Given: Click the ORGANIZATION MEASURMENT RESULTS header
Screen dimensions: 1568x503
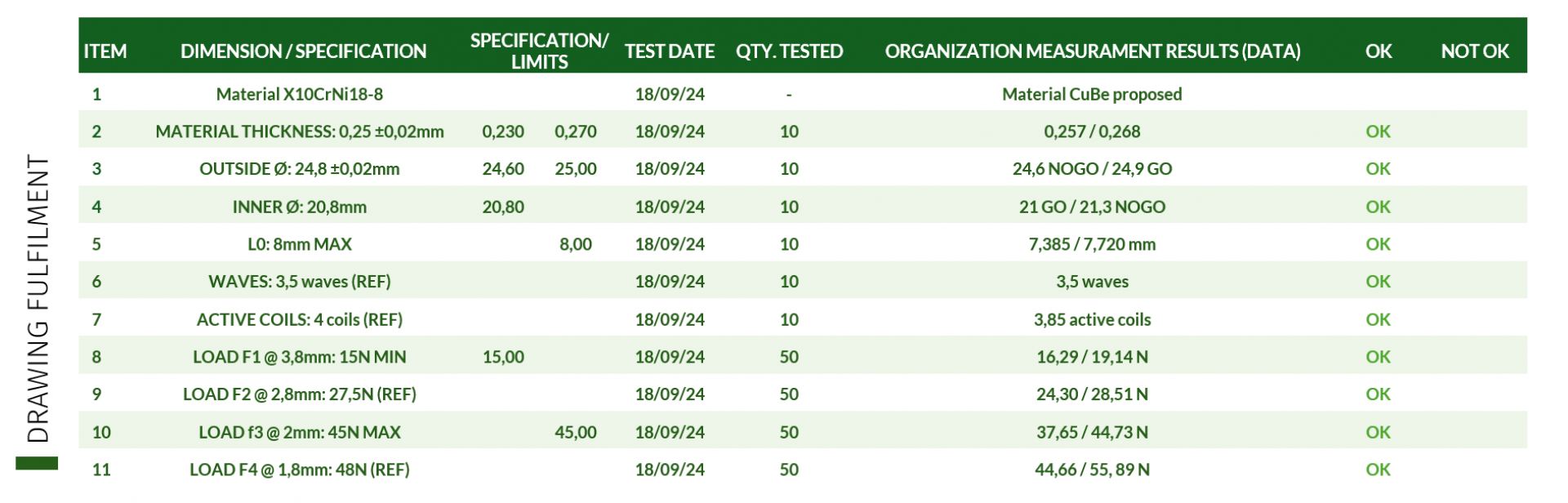Looking at the screenshot, I should point(1093,51).
